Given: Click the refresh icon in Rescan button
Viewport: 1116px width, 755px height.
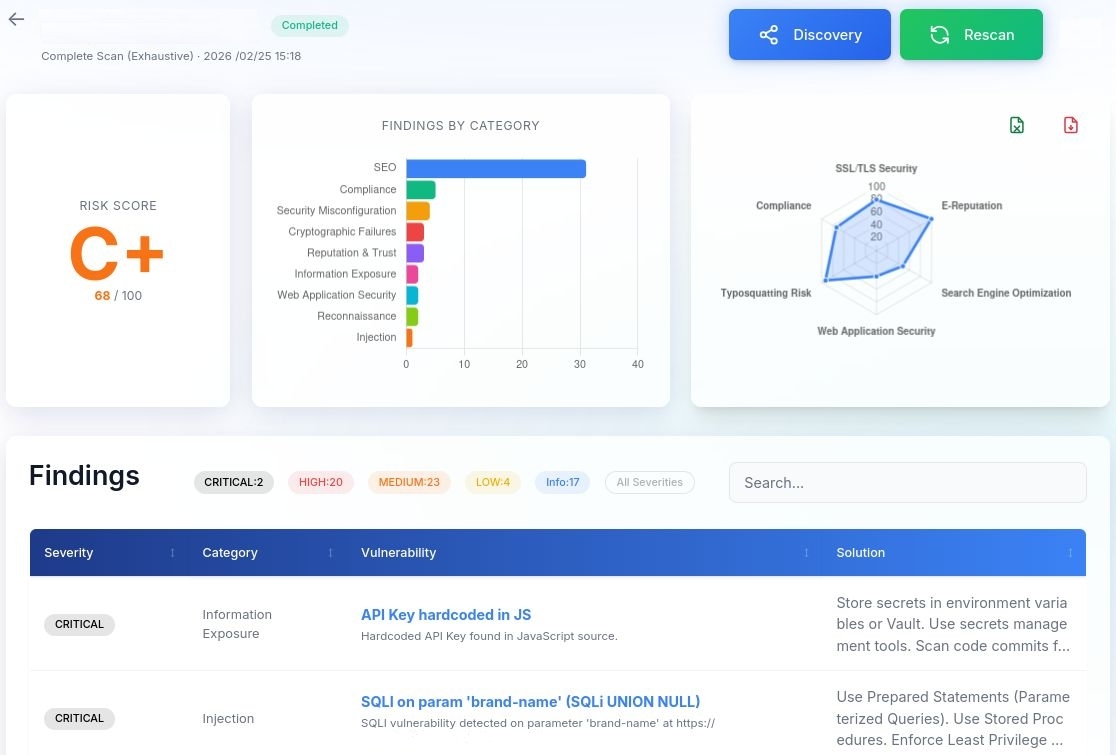Looking at the screenshot, I should 939,35.
